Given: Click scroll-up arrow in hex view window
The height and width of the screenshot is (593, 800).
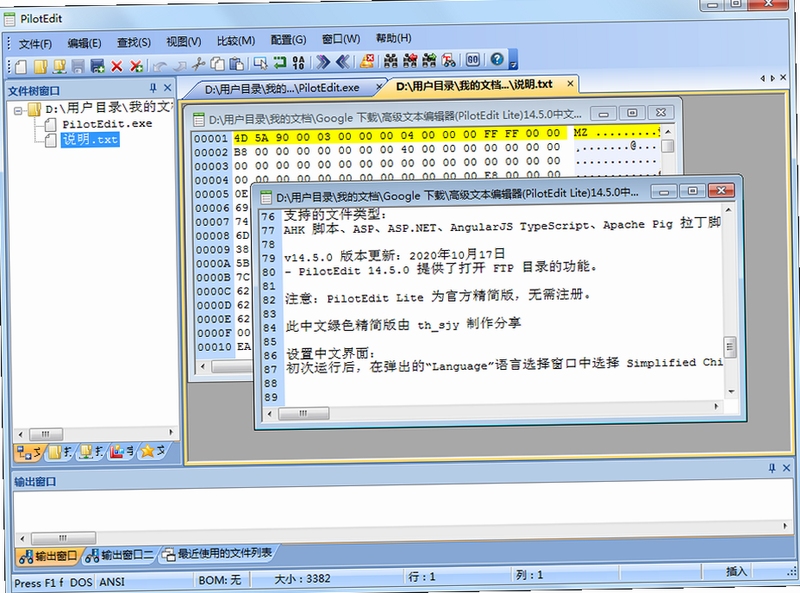Looking at the screenshot, I should (667, 132).
